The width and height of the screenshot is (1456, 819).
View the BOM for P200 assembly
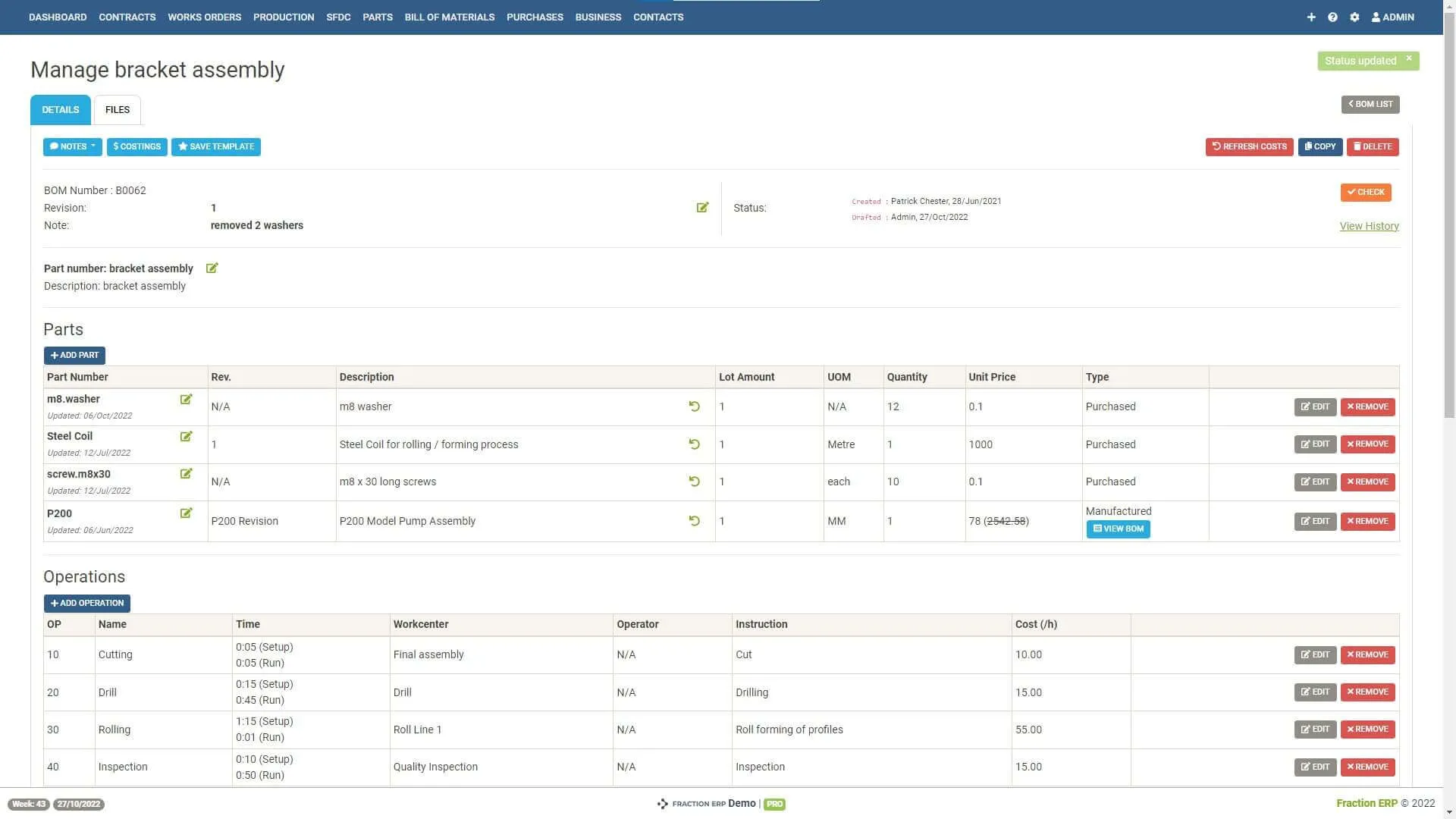pos(1118,529)
